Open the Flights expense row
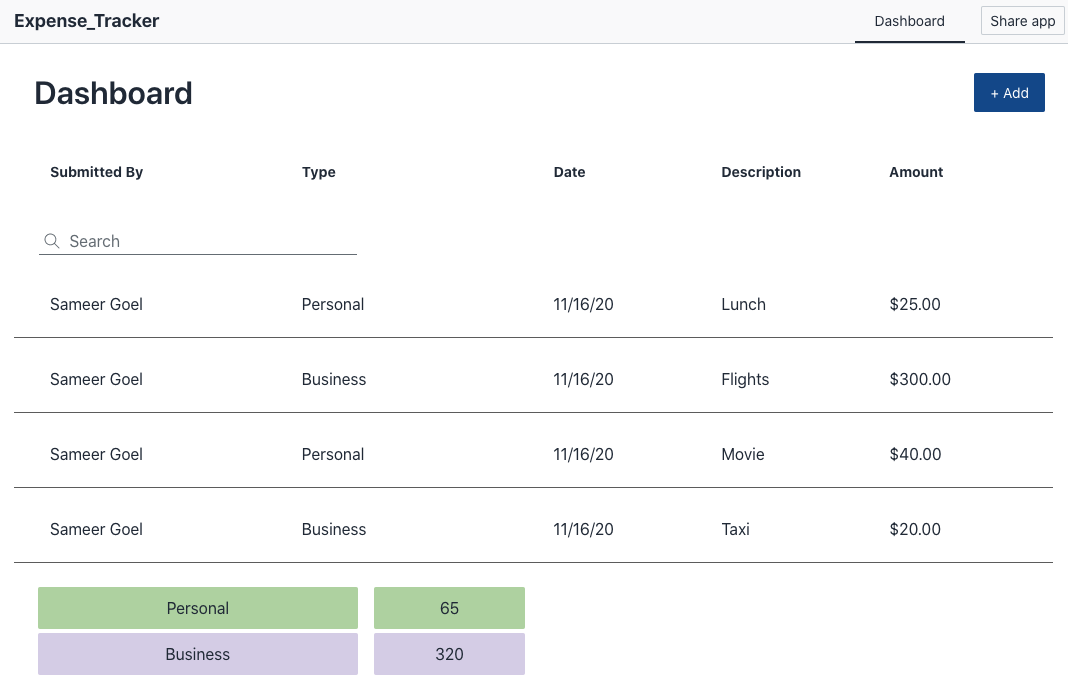The image size is (1068, 692). tap(745, 379)
